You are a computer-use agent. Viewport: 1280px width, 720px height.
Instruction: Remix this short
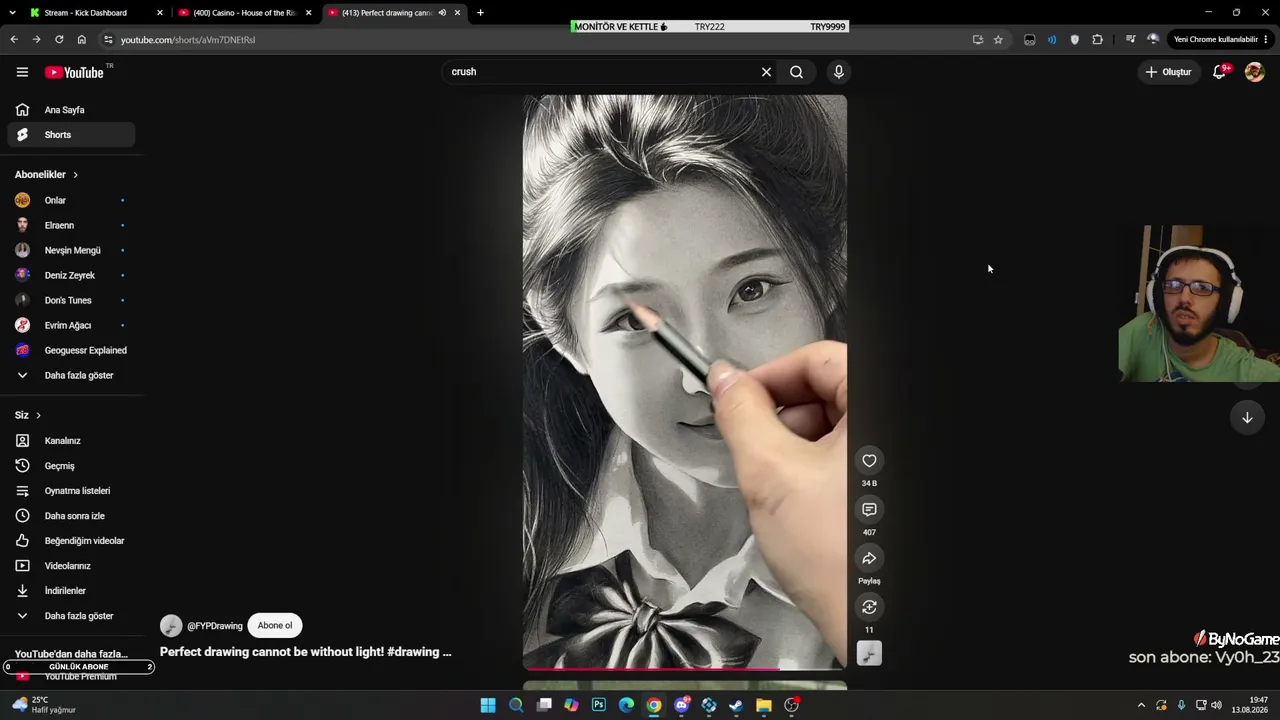(869, 607)
